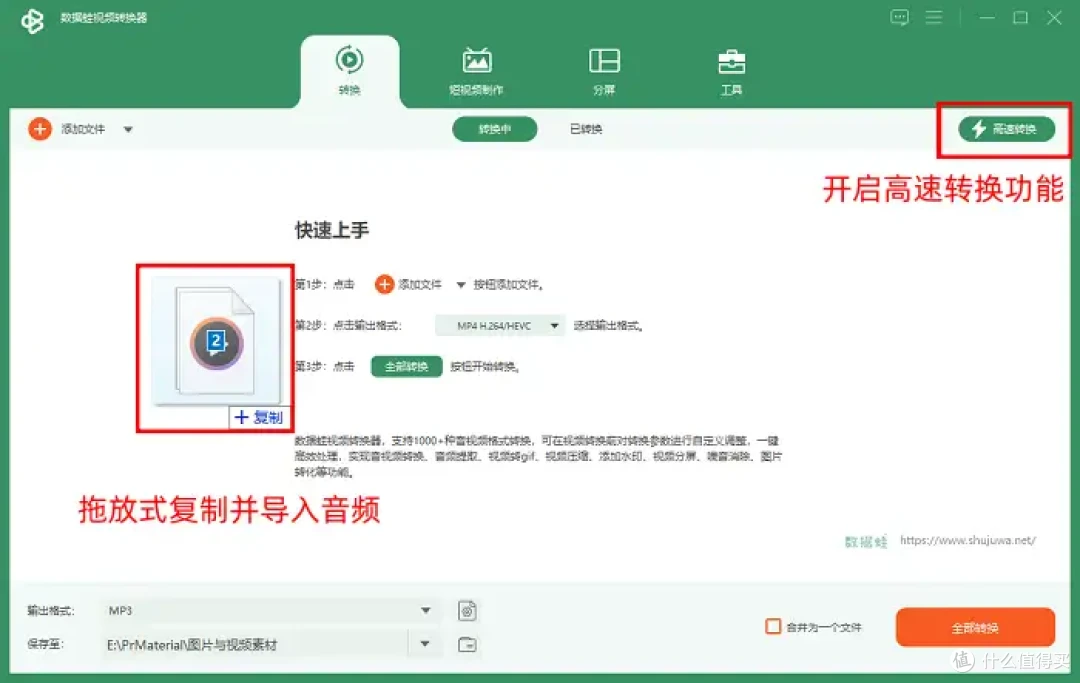The image size is (1080, 683).
Task: Open MP4 H.264/HEVC format dropdown in guide
Action: click(x=500, y=326)
